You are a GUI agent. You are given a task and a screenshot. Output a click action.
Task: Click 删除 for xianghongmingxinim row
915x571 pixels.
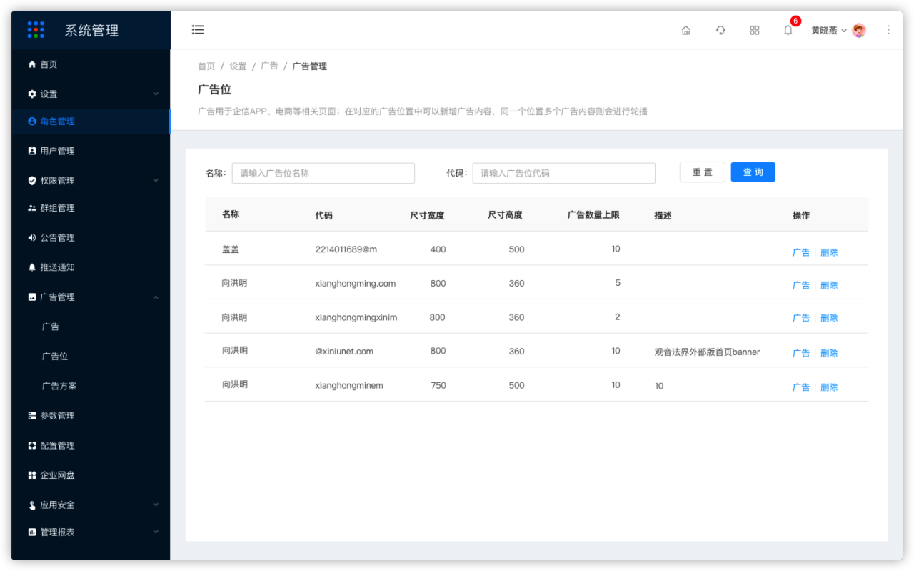(x=829, y=318)
